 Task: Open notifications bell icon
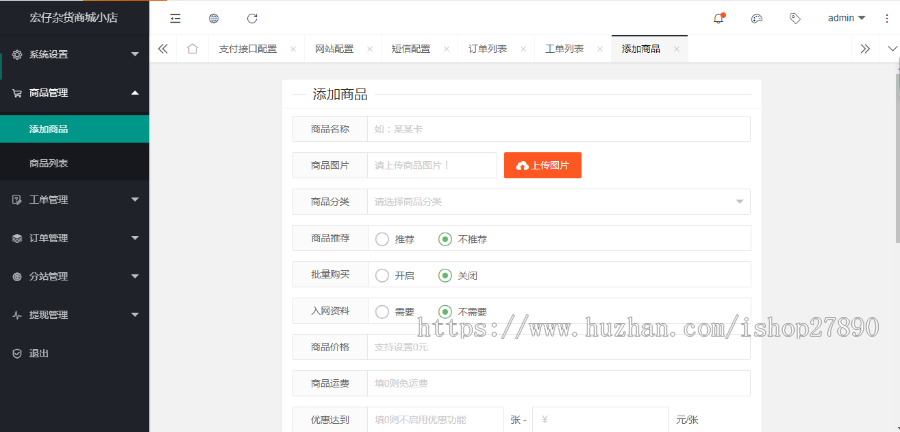tap(719, 18)
